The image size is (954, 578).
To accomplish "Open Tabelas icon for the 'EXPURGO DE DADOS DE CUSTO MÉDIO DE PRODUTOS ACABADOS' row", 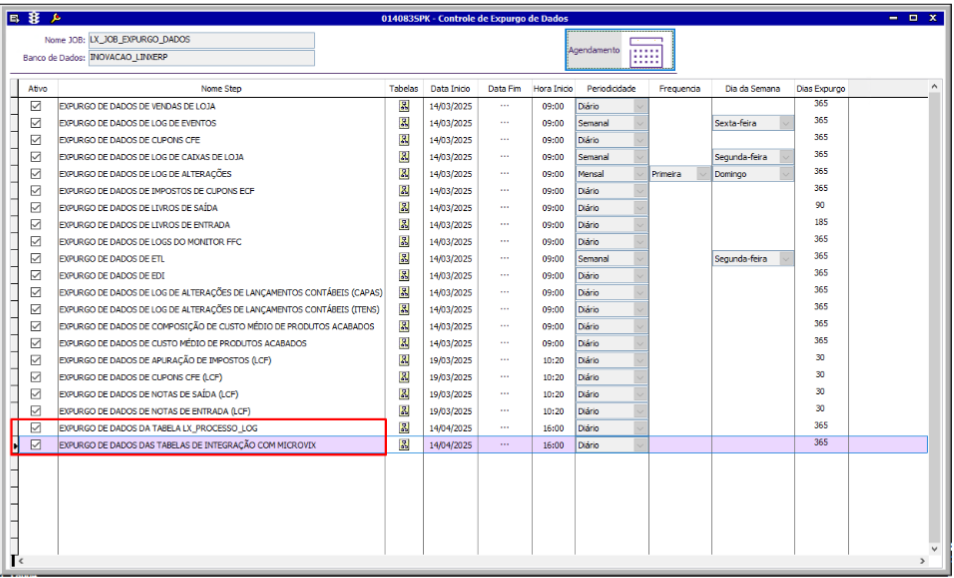I will pyautogui.click(x=404, y=343).
